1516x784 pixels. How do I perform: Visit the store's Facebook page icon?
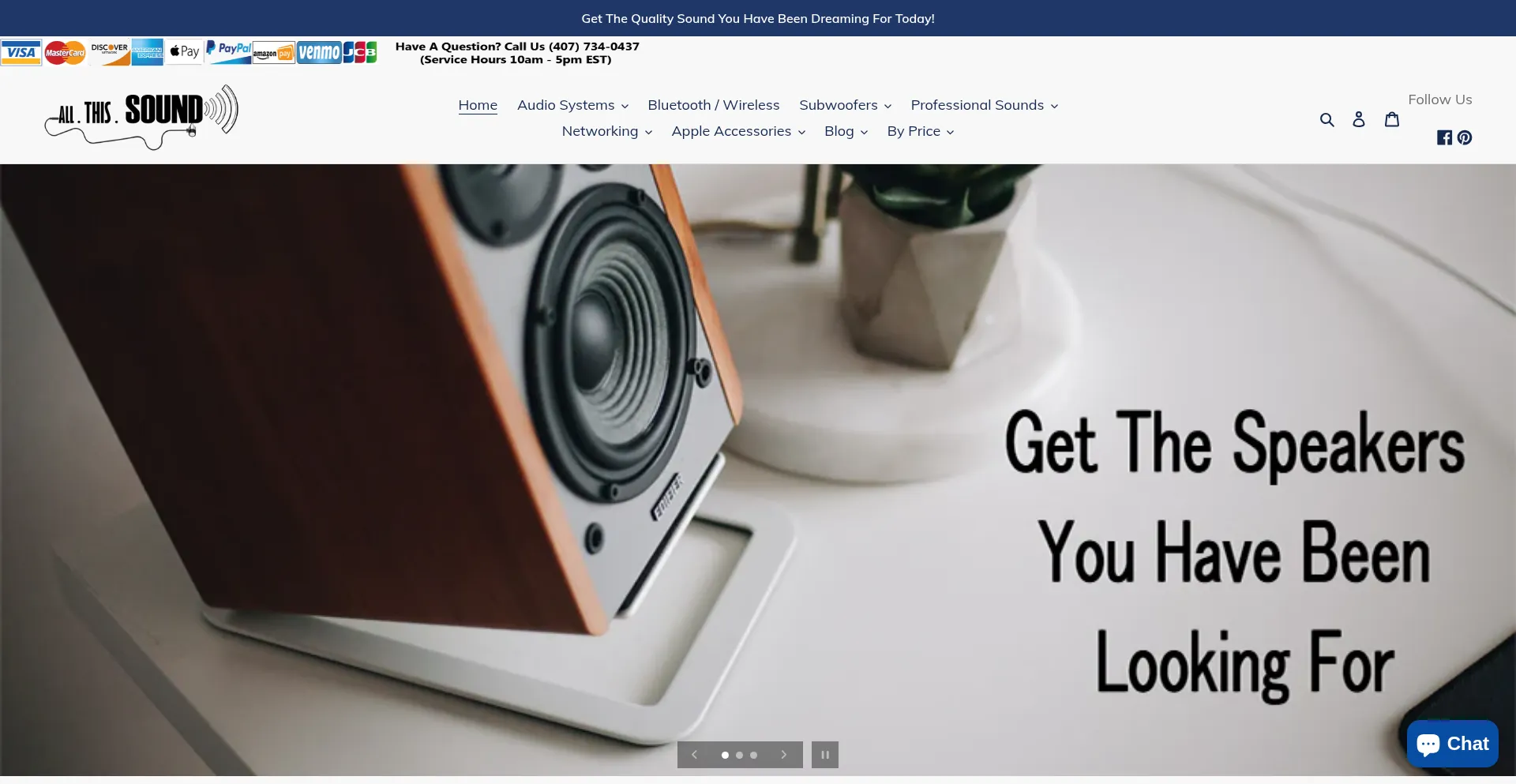pos(1445,137)
